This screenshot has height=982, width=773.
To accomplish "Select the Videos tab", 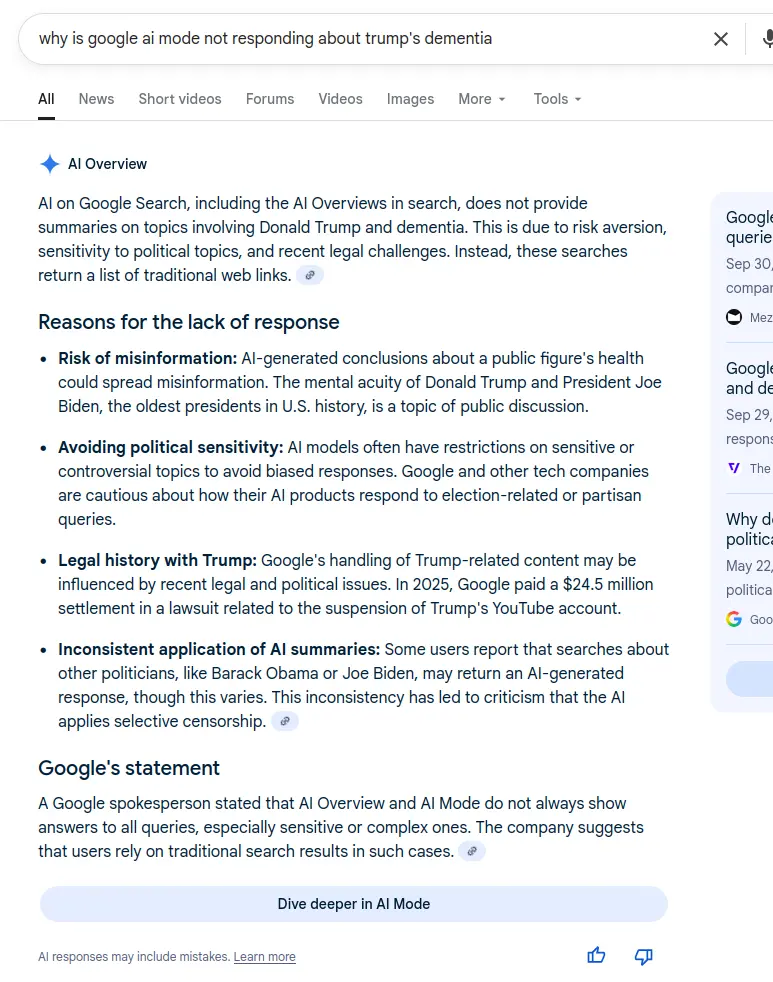I will tap(340, 99).
